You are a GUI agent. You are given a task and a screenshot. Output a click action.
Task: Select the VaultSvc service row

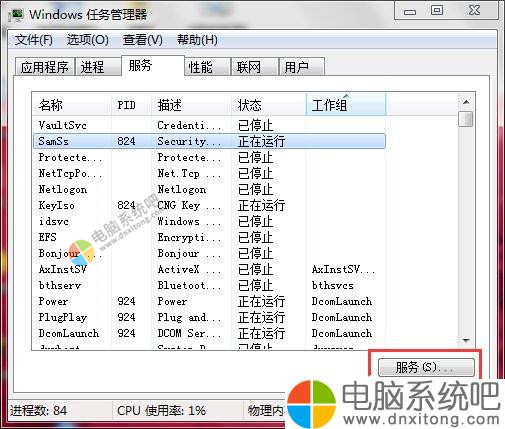[209, 125]
